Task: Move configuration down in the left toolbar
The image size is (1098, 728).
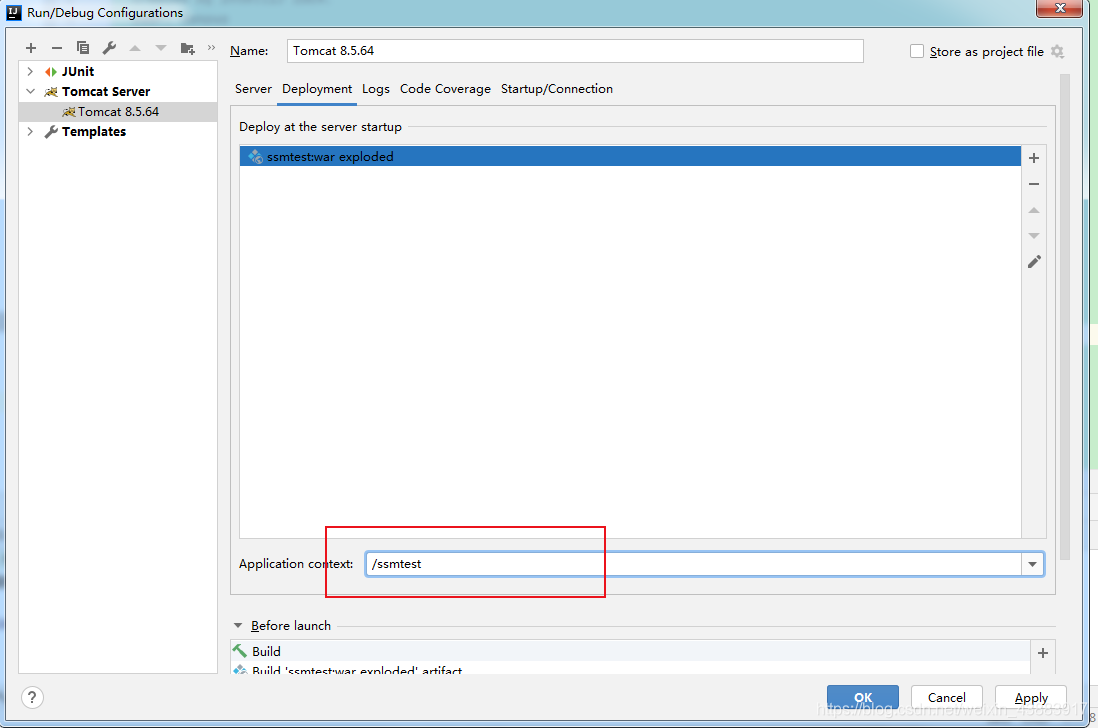Action: coord(161,48)
